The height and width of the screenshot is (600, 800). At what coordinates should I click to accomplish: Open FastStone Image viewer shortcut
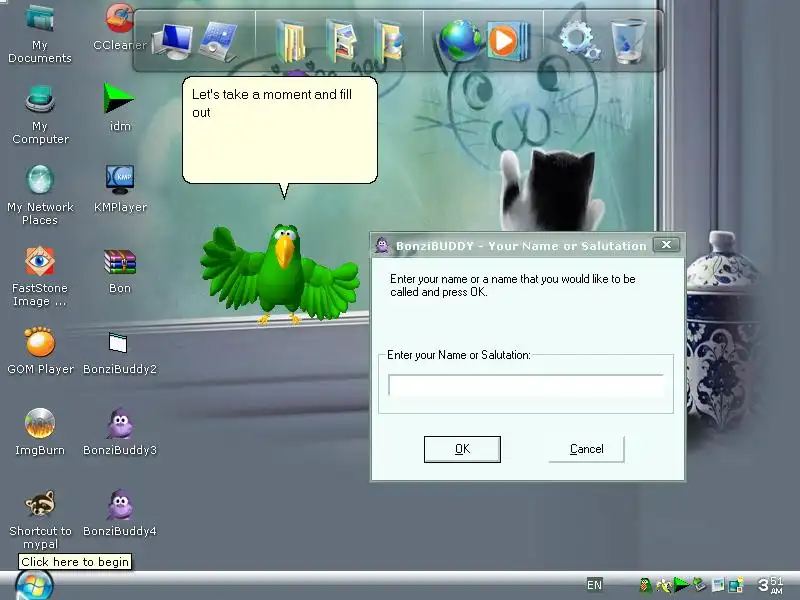[40, 277]
